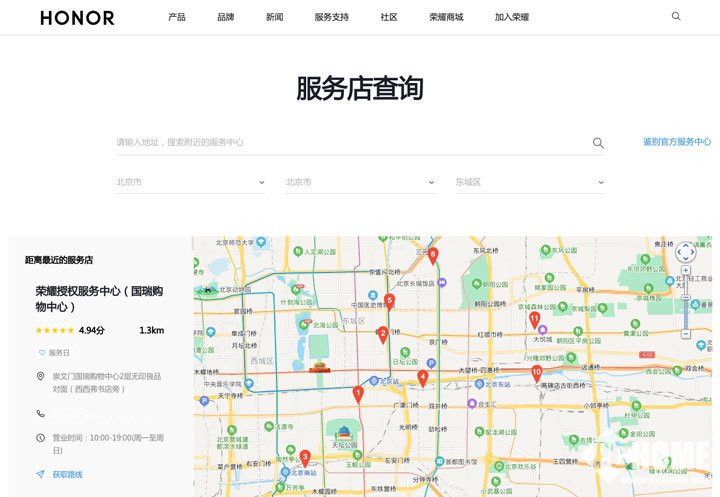Viewport: 720px width, 497px height.
Task: Select red map pin number 11
Action: click(x=534, y=318)
